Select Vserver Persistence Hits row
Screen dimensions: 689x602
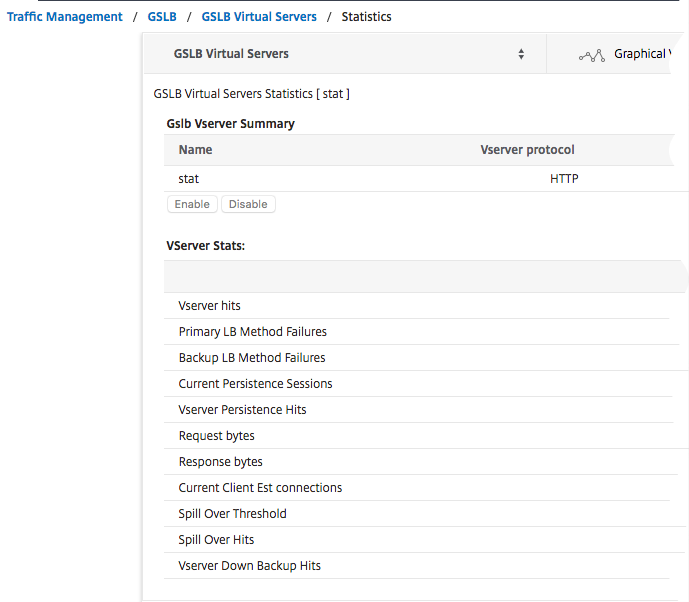417,410
